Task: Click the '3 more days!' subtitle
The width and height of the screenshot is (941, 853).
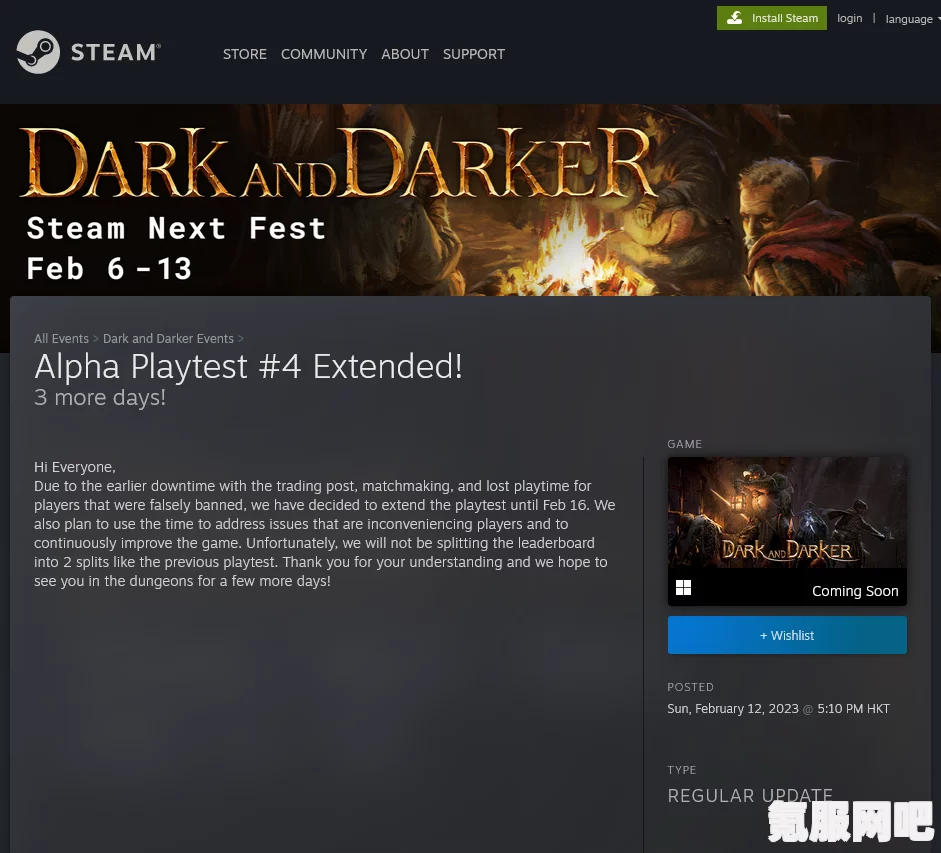Action: pyautogui.click(x=100, y=397)
